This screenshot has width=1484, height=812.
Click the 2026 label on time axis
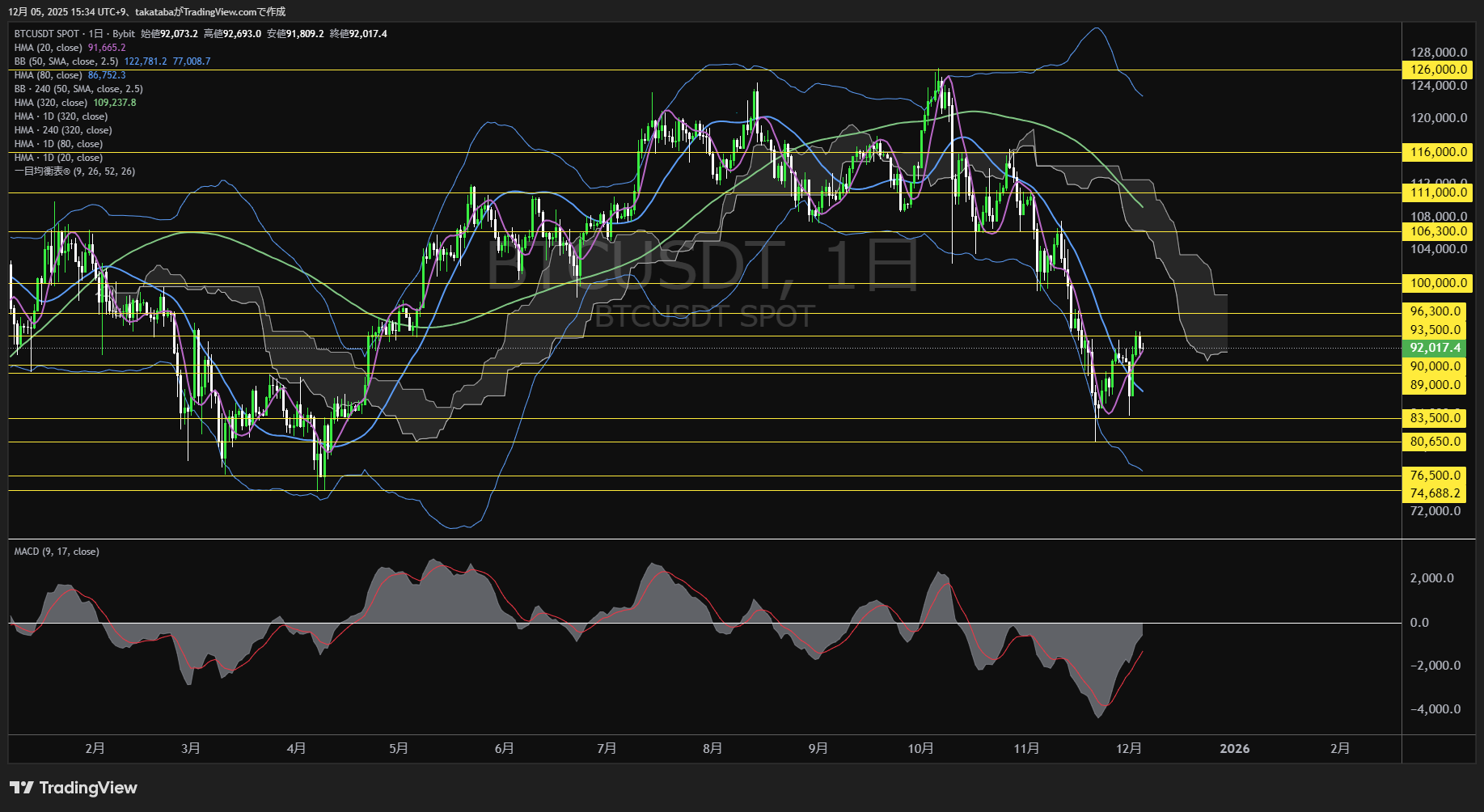pos(1234,748)
